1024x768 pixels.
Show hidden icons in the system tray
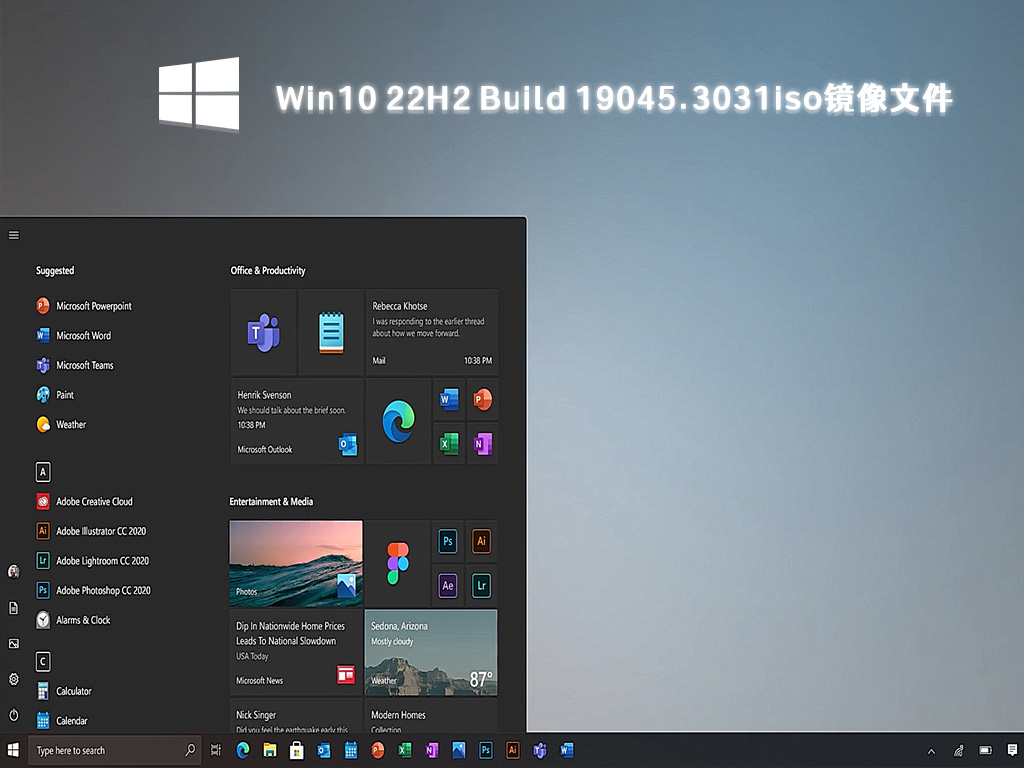click(x=932, y=750)
